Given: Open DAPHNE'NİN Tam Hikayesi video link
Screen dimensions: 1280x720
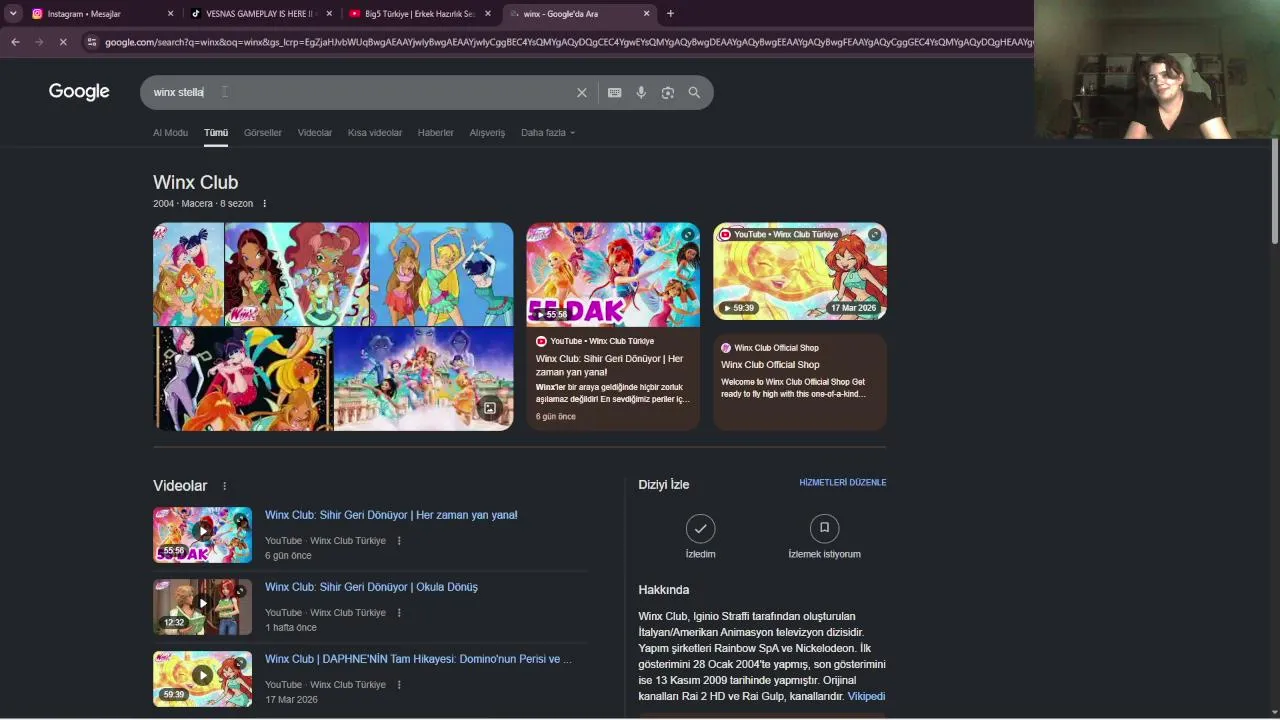Looking at the screenshot, I should pyautogui.click(x=418, y=659).
